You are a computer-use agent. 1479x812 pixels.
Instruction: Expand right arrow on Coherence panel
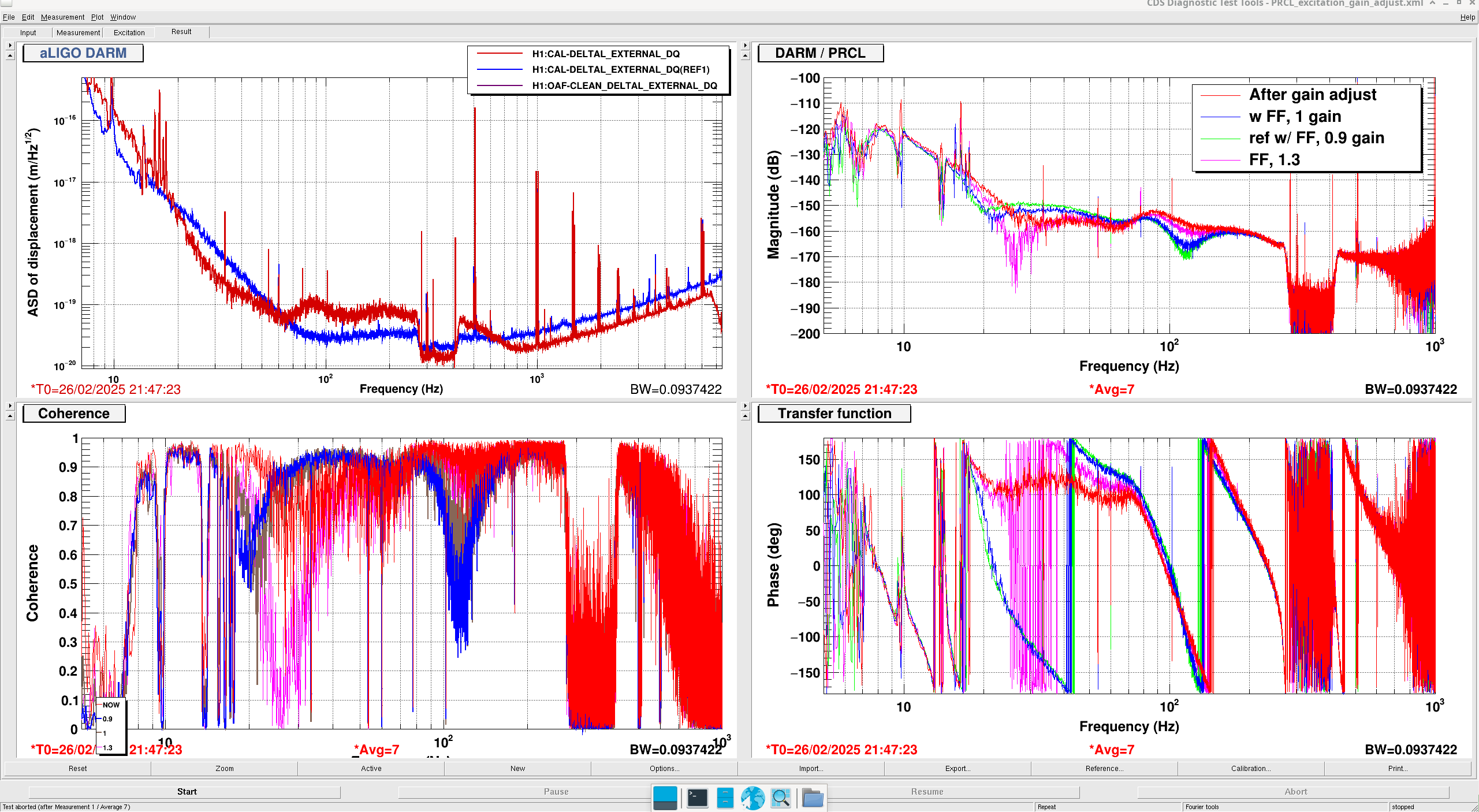(x=10, y=405)
